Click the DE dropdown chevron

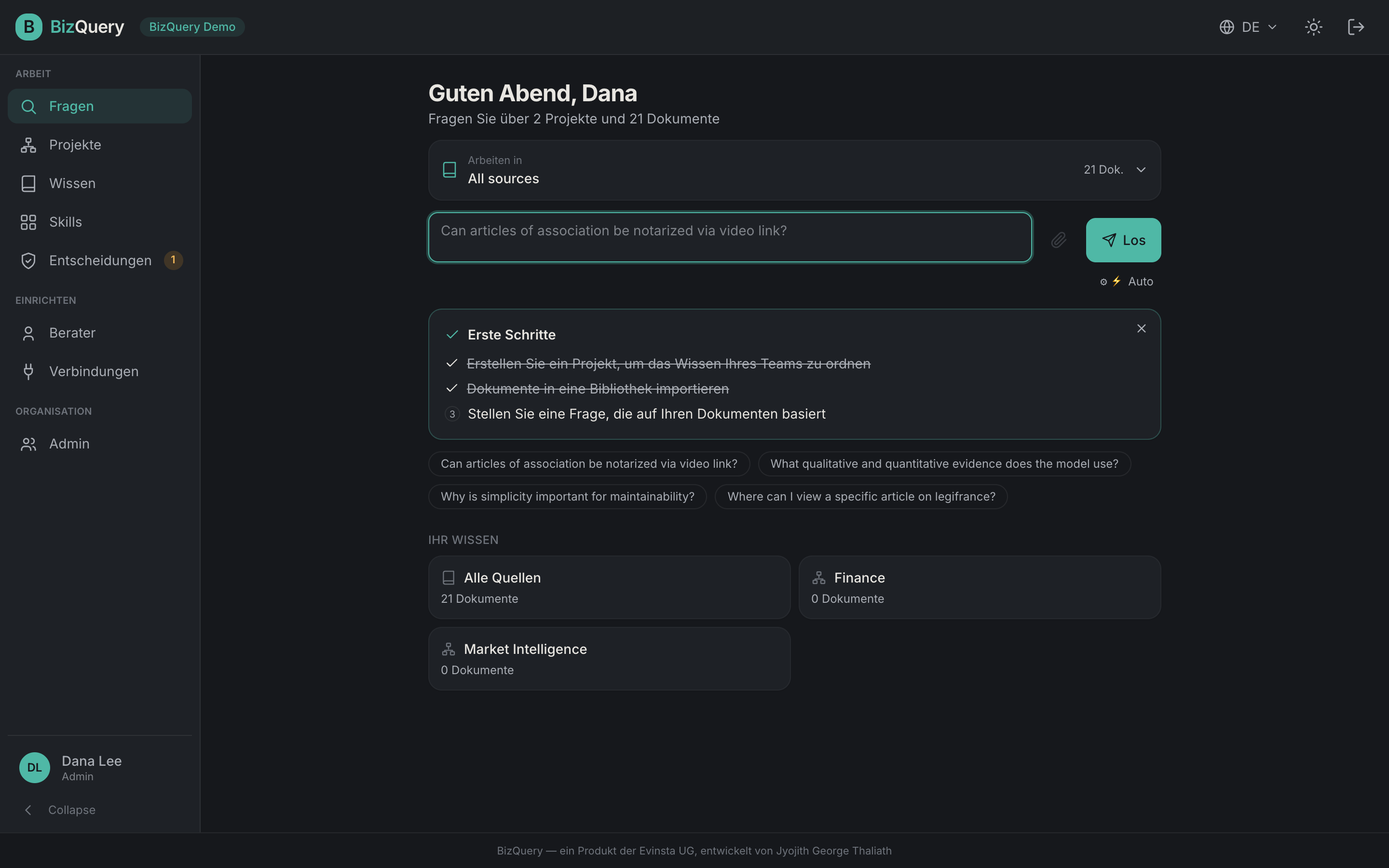tap(1272, 27)
